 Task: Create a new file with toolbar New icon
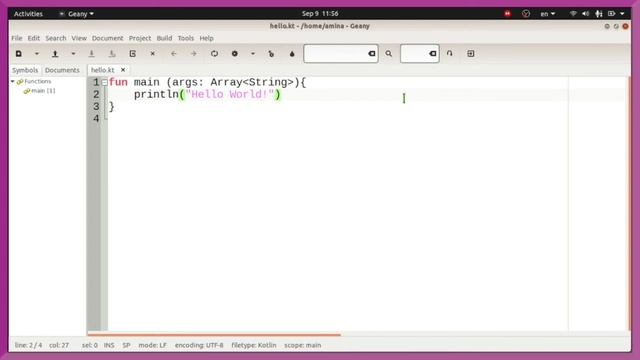(x=19, y=53)
